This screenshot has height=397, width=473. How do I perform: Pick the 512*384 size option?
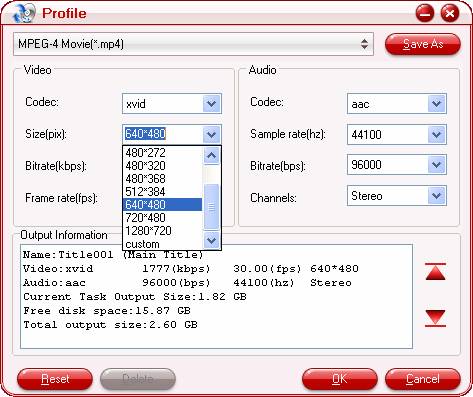(163, 192)
